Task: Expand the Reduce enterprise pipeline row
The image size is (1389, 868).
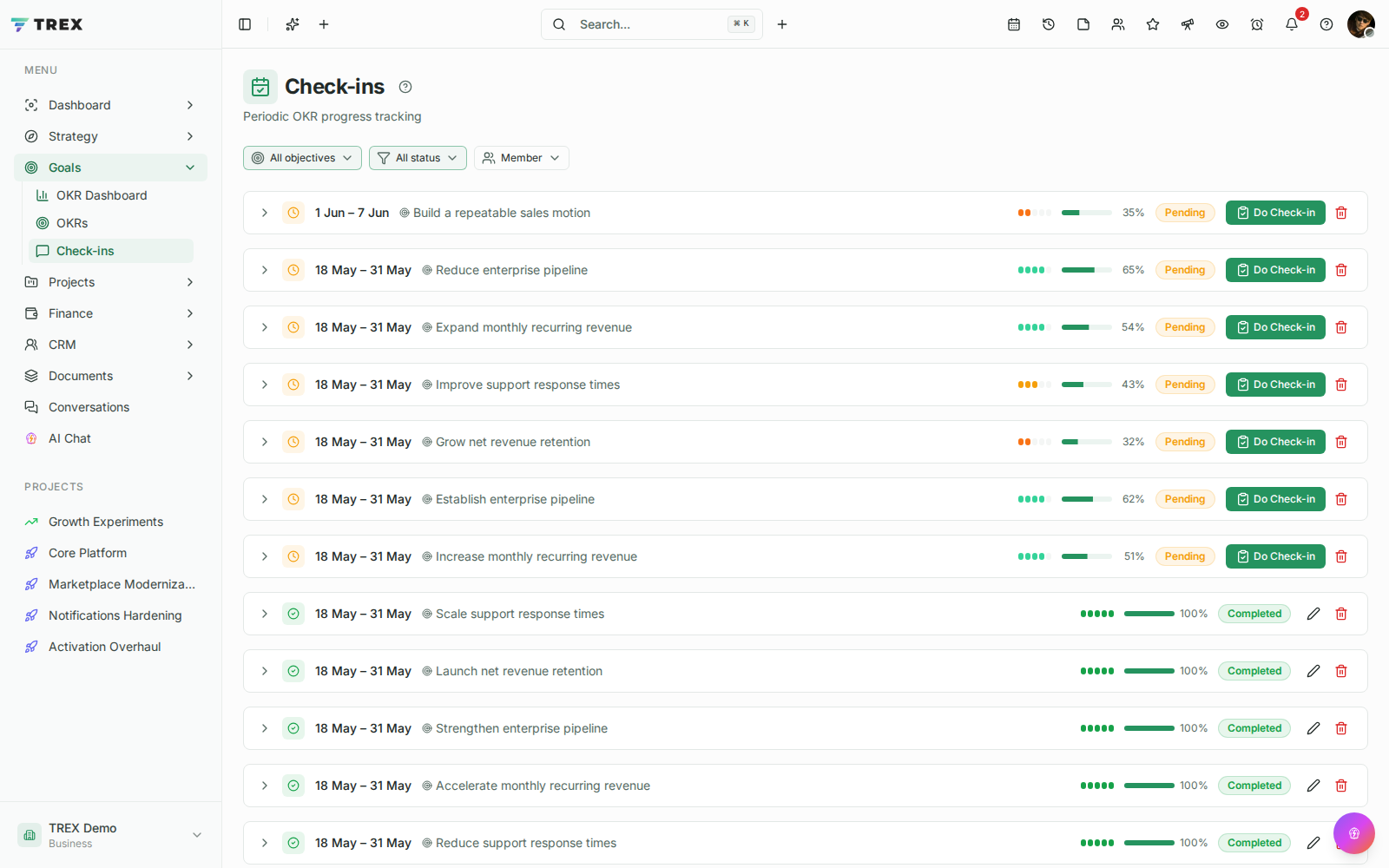Action: (x=265, y=270)
